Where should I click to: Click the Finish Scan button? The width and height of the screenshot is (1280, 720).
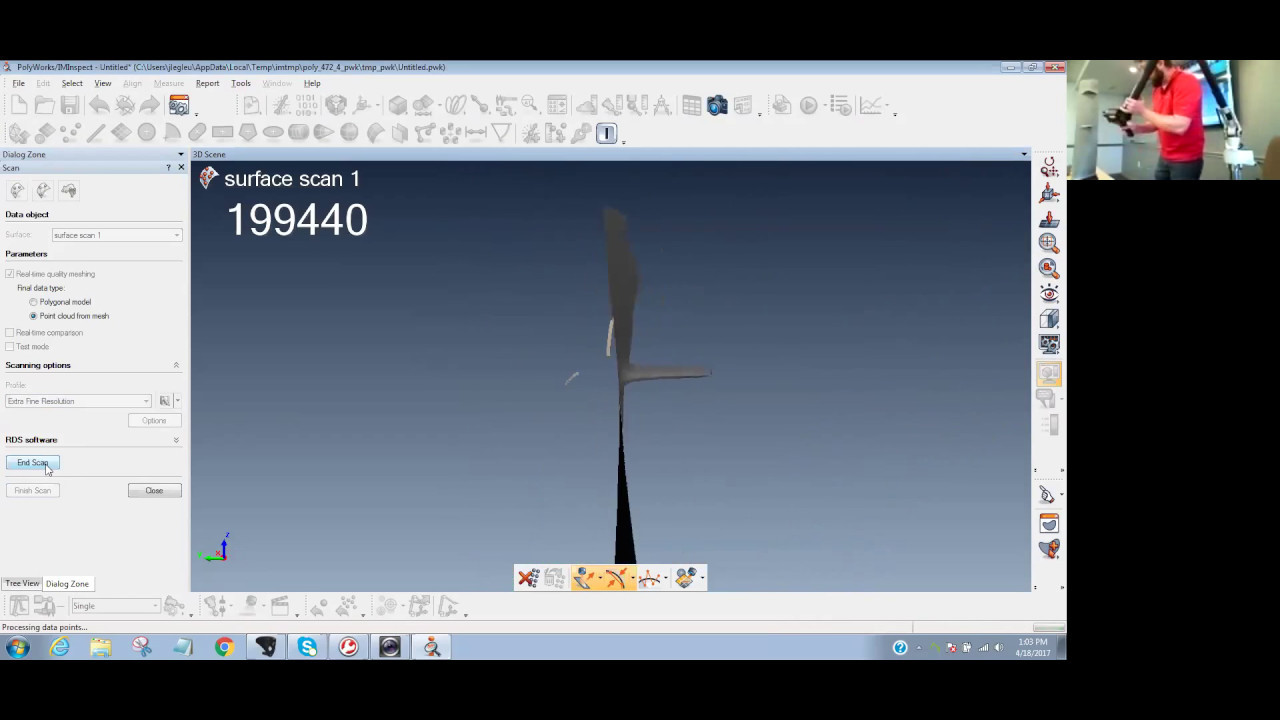pos(32,490)
